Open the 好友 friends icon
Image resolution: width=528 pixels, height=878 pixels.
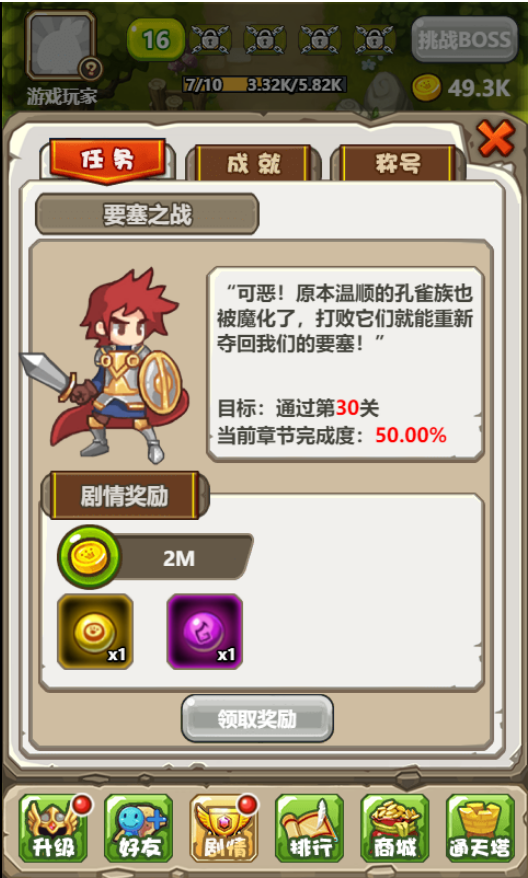click(139, 828)
